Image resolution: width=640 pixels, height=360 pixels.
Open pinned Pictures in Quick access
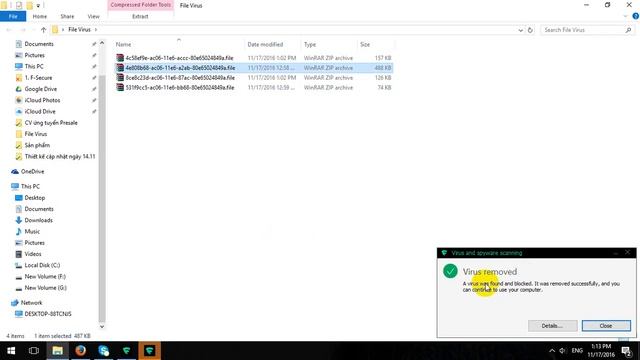click(34, 55)
